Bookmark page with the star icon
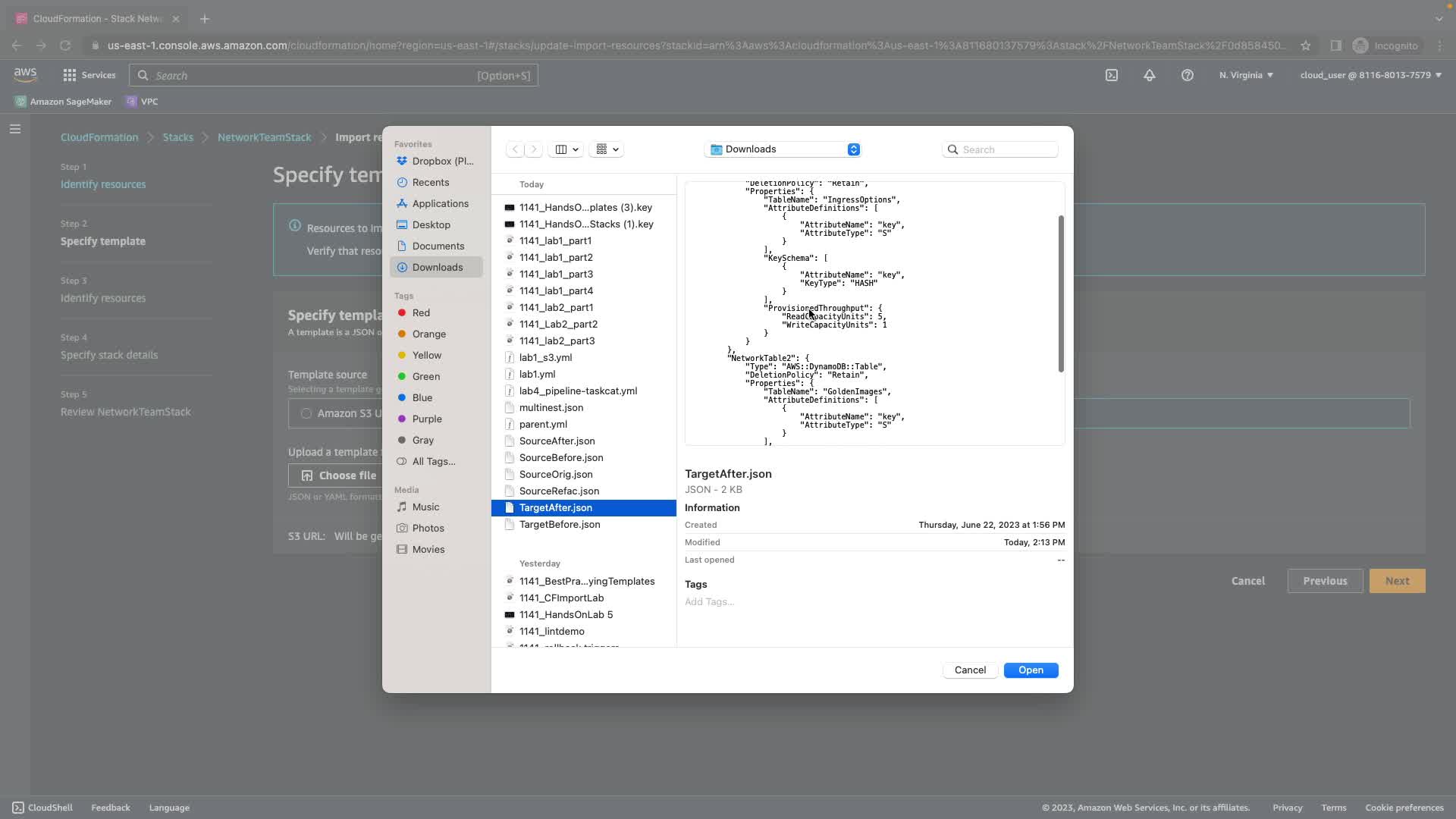 click(1305, 45)
